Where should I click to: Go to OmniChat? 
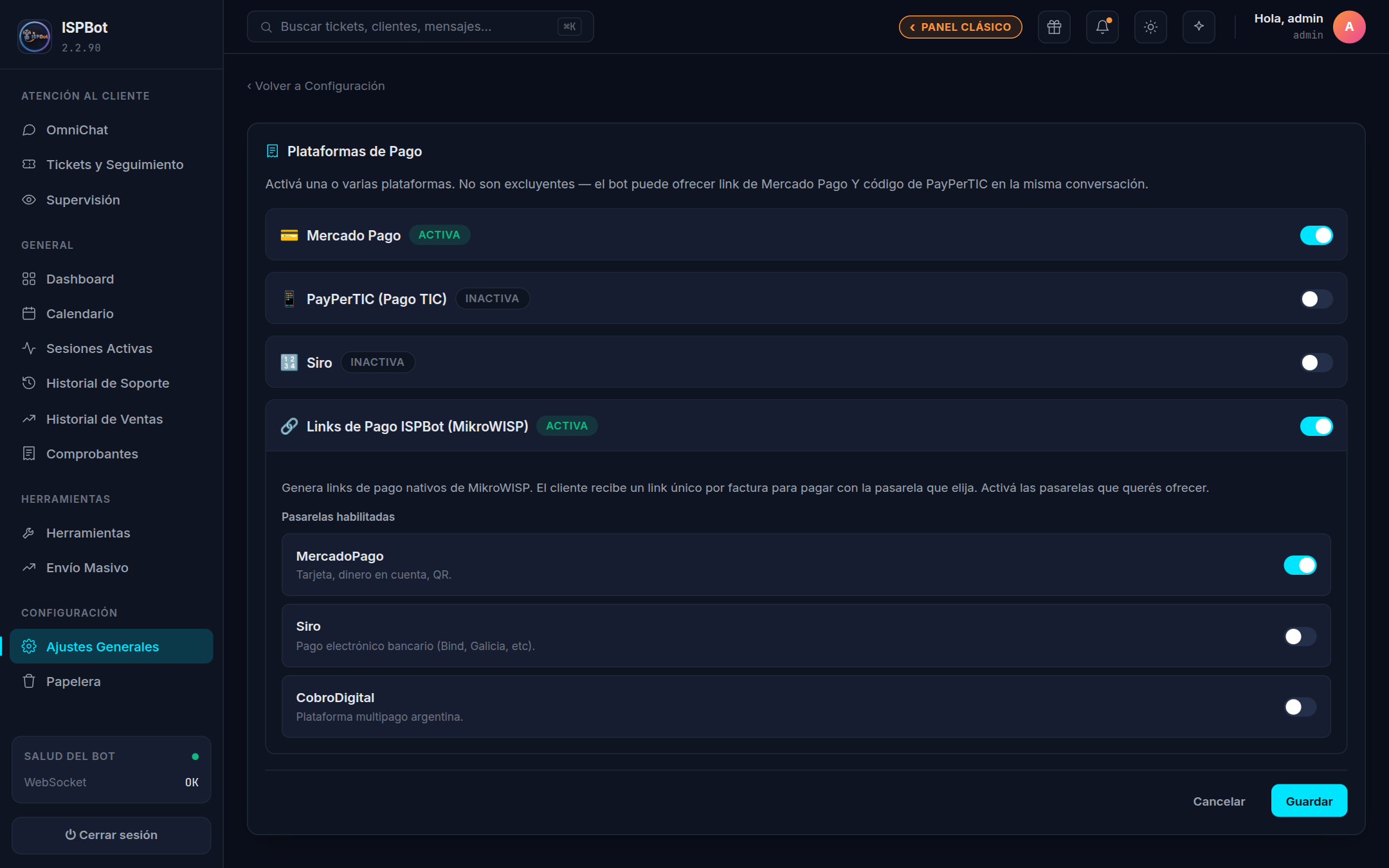click(x=111, y=130)
